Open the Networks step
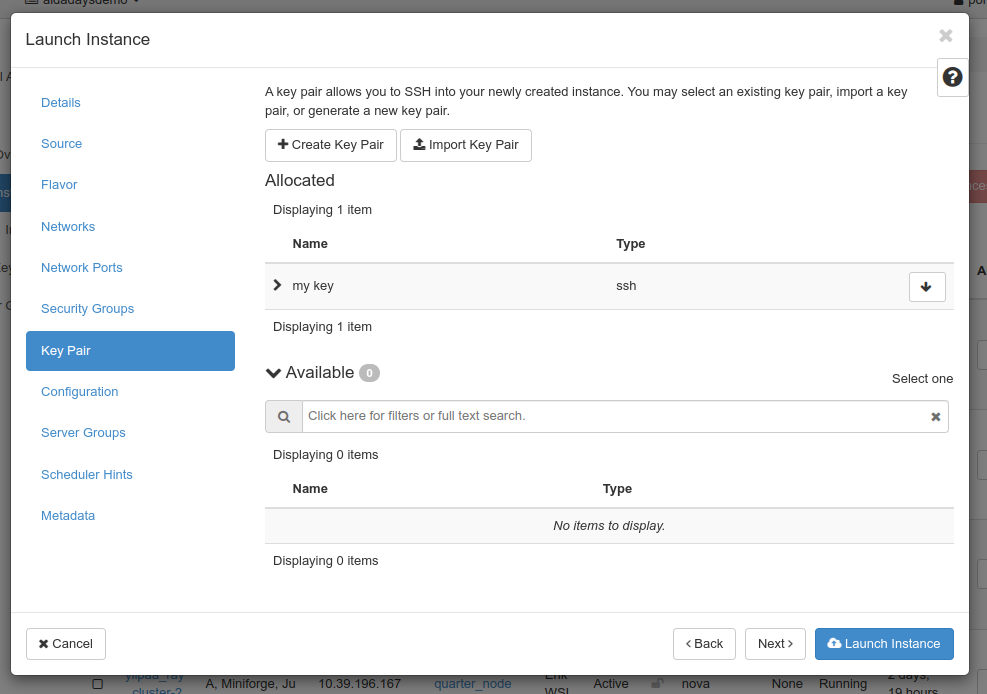This screenshot has width=987, height=694. click(x=68, y=227)
